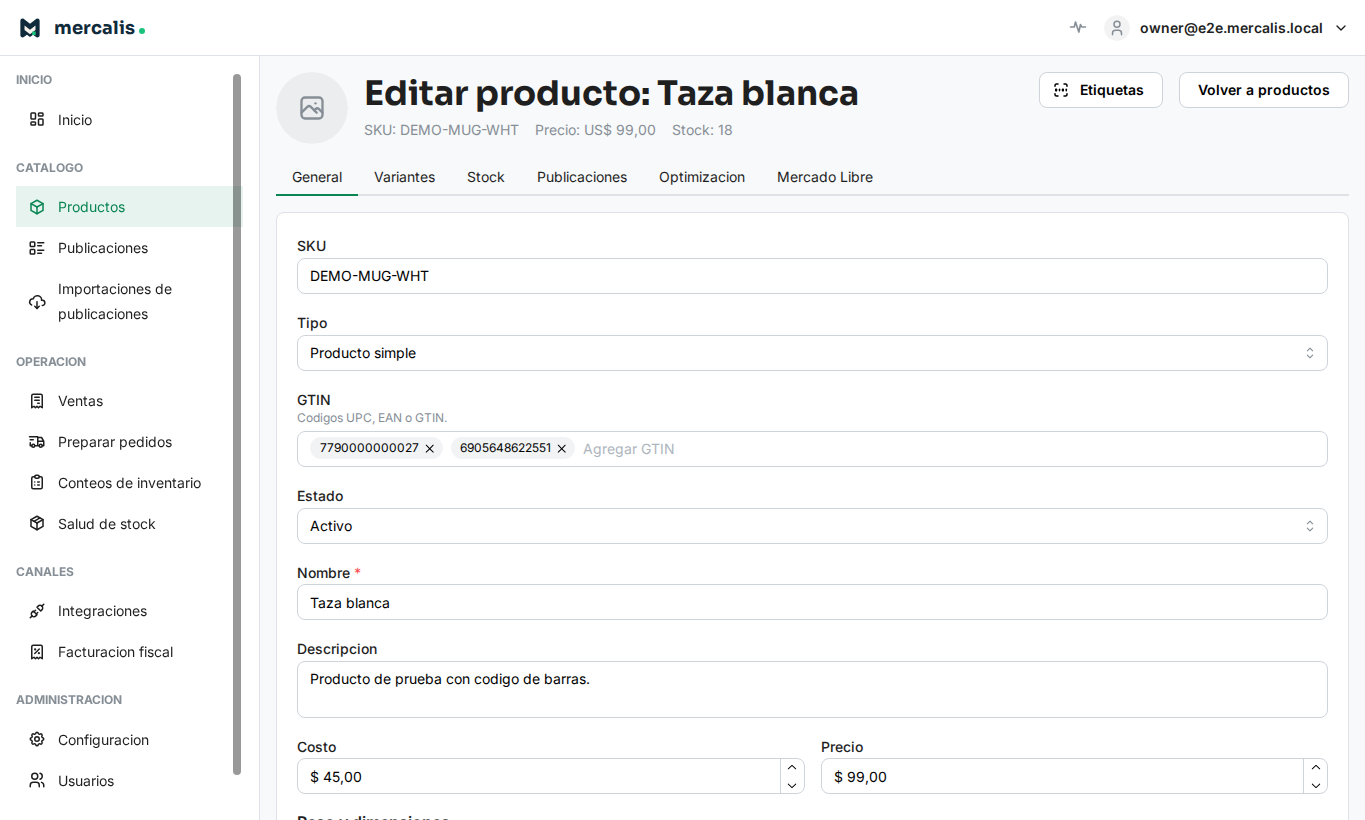The image size is (1365, 820).
Task: Click the 'SKU: DEMO-MUG-WHT' header text
Action: [441, 130]
